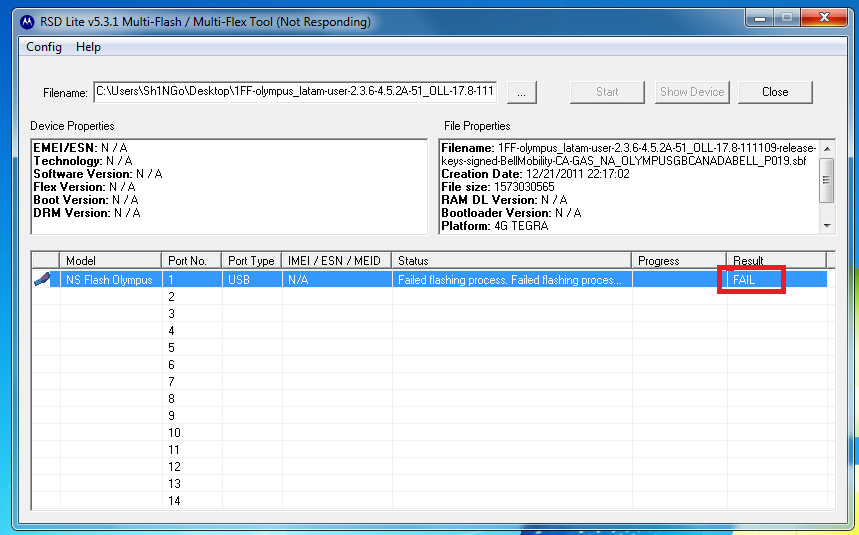
Task: Select port number 6 row
Action: coord(433,364)
